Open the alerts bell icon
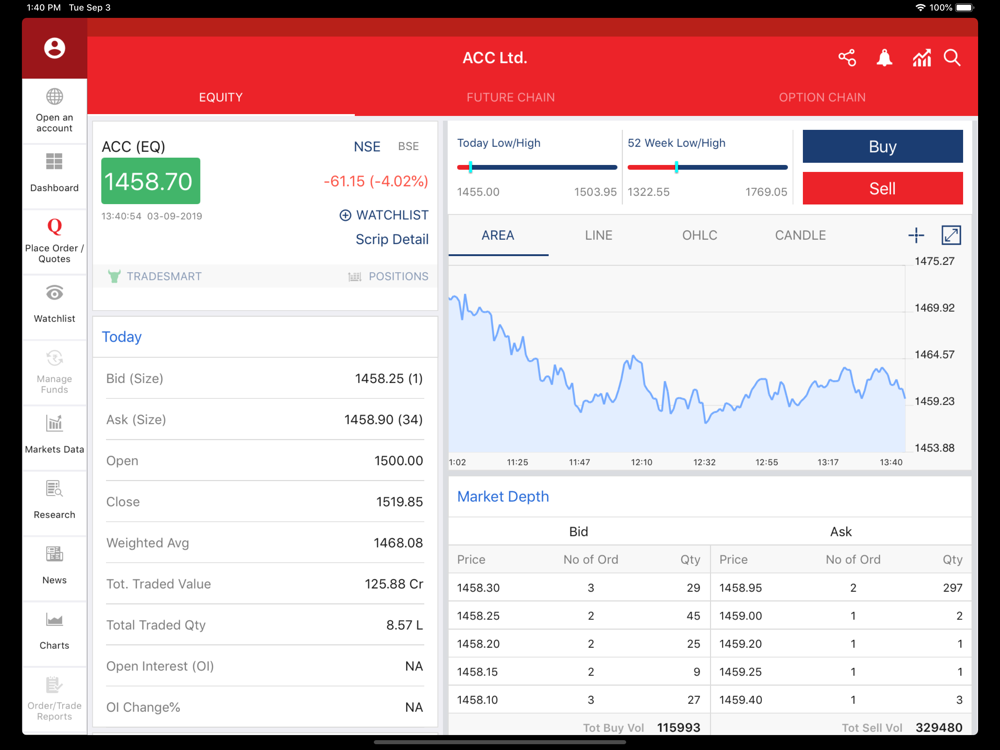The height and width of the screenshot is (750, 1000). pos(884,58)
